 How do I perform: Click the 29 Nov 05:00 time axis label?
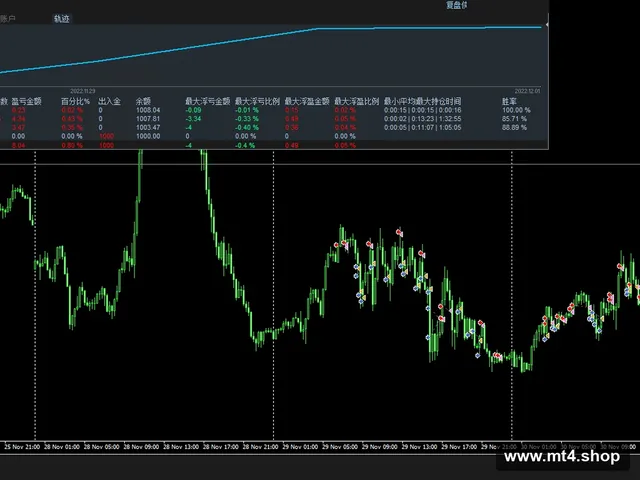click(x=340, y=447)
